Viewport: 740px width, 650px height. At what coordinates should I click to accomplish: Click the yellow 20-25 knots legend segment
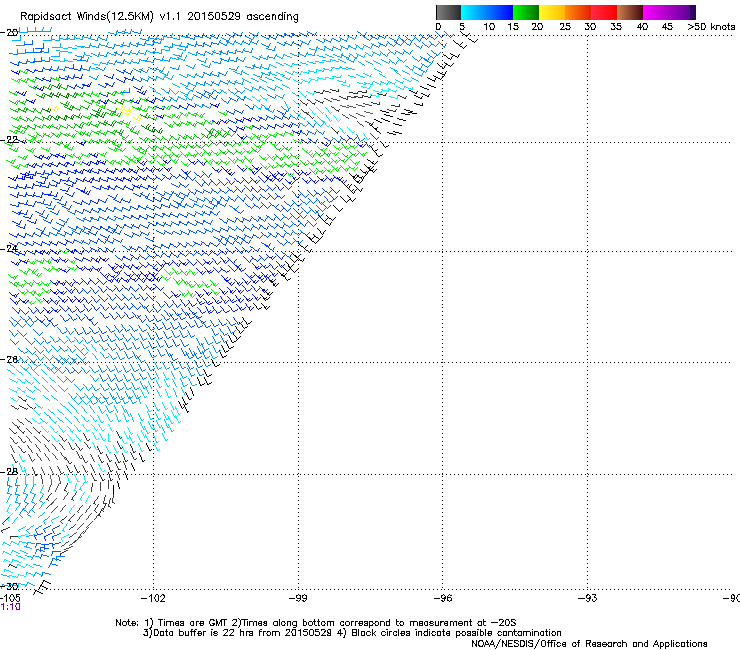click(552, 12)
